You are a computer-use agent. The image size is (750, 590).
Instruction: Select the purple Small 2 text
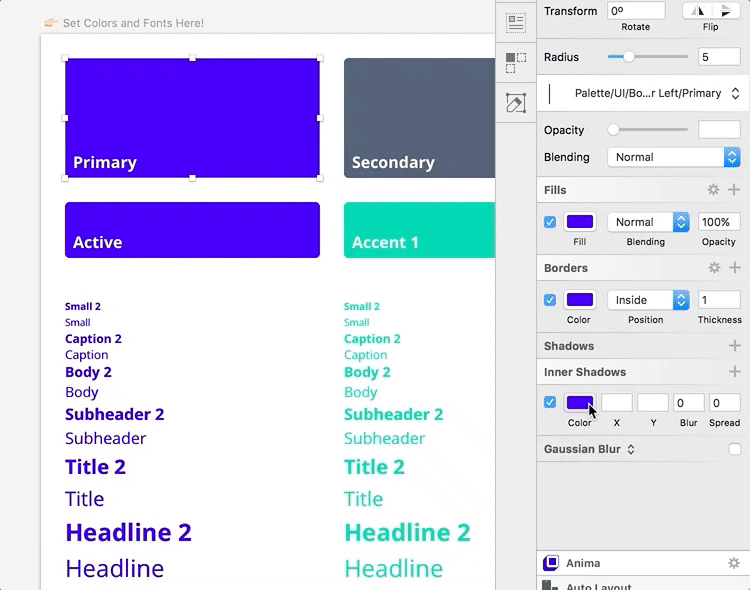[83, 306]
